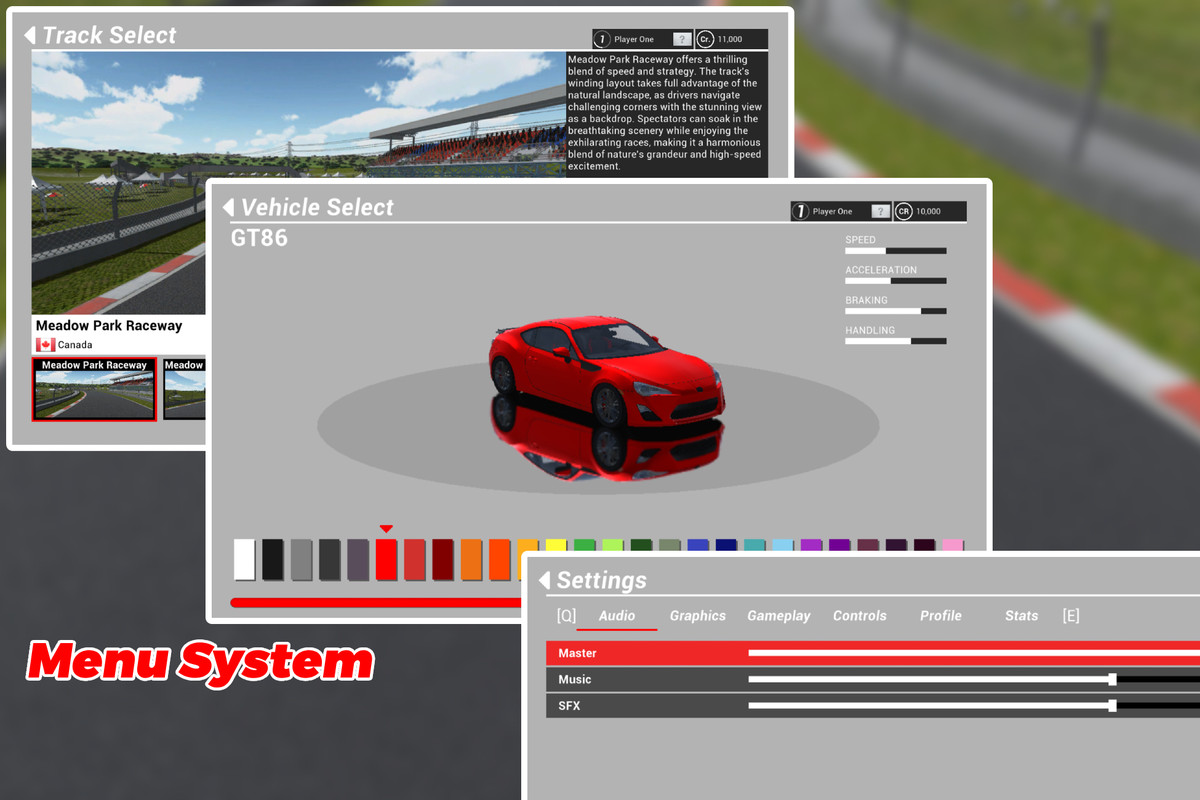The image size is (1200, 800).
Task: Click Player One in Vehicle Select header
Action: click(833, 211)
